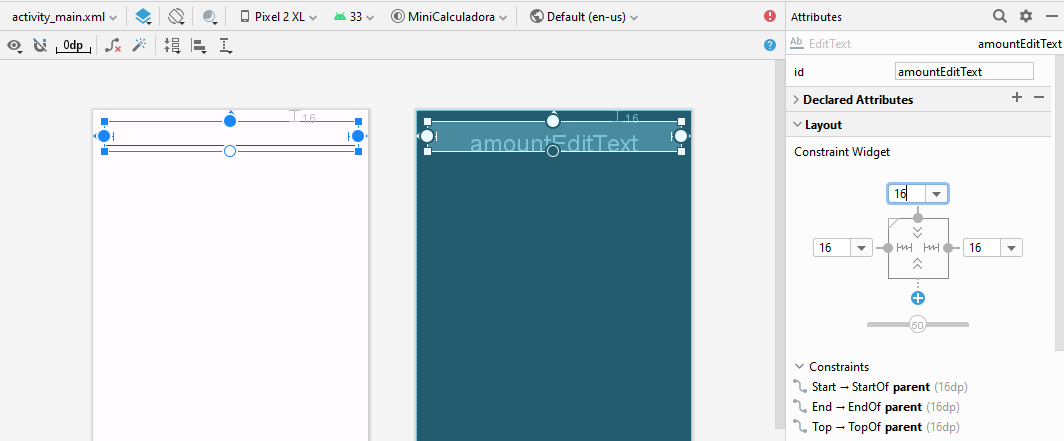Open the design surface layers menu
The height and width of the screenshot is (441, 1064).
(144, 17)
